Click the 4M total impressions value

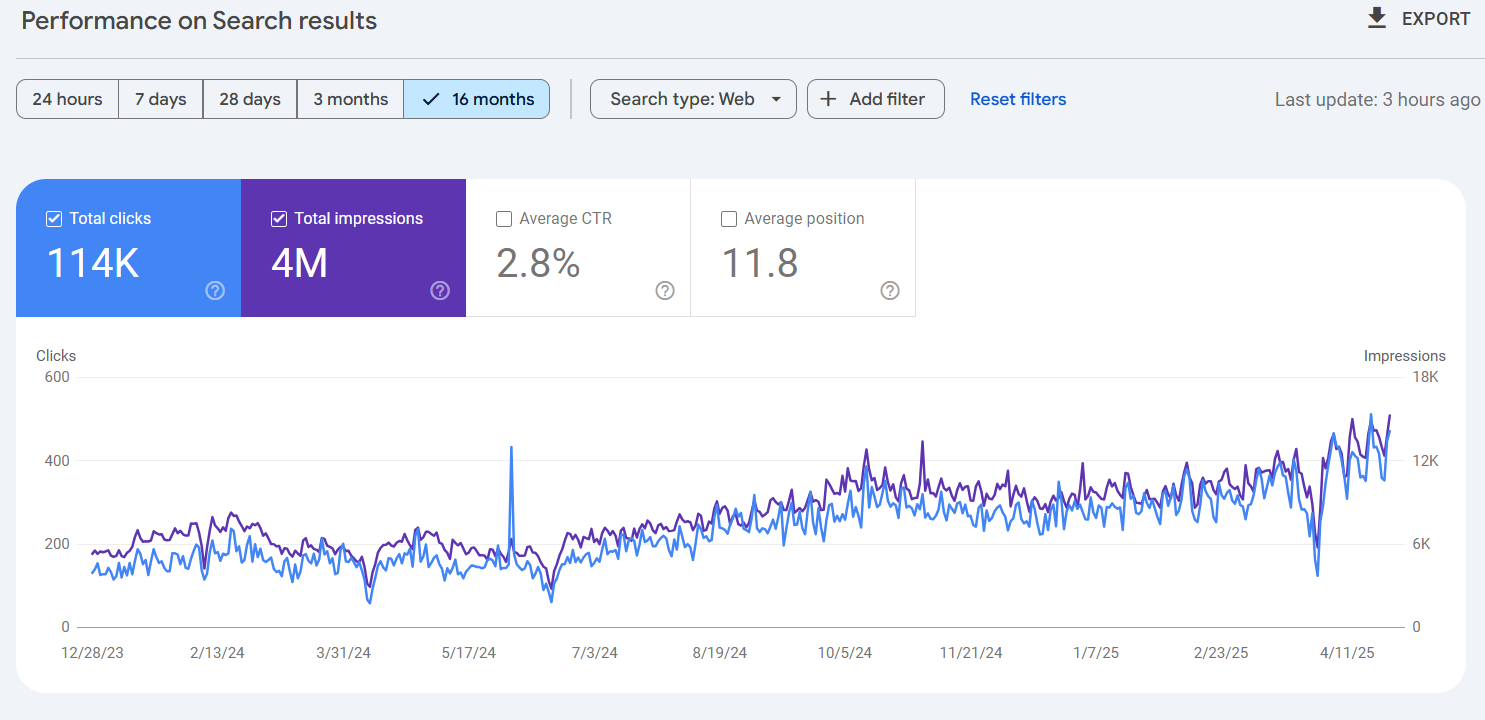pos(299,263)
